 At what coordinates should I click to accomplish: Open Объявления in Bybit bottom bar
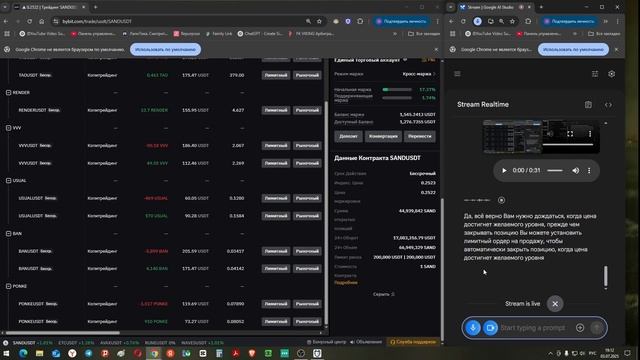[x=366, y=342]
